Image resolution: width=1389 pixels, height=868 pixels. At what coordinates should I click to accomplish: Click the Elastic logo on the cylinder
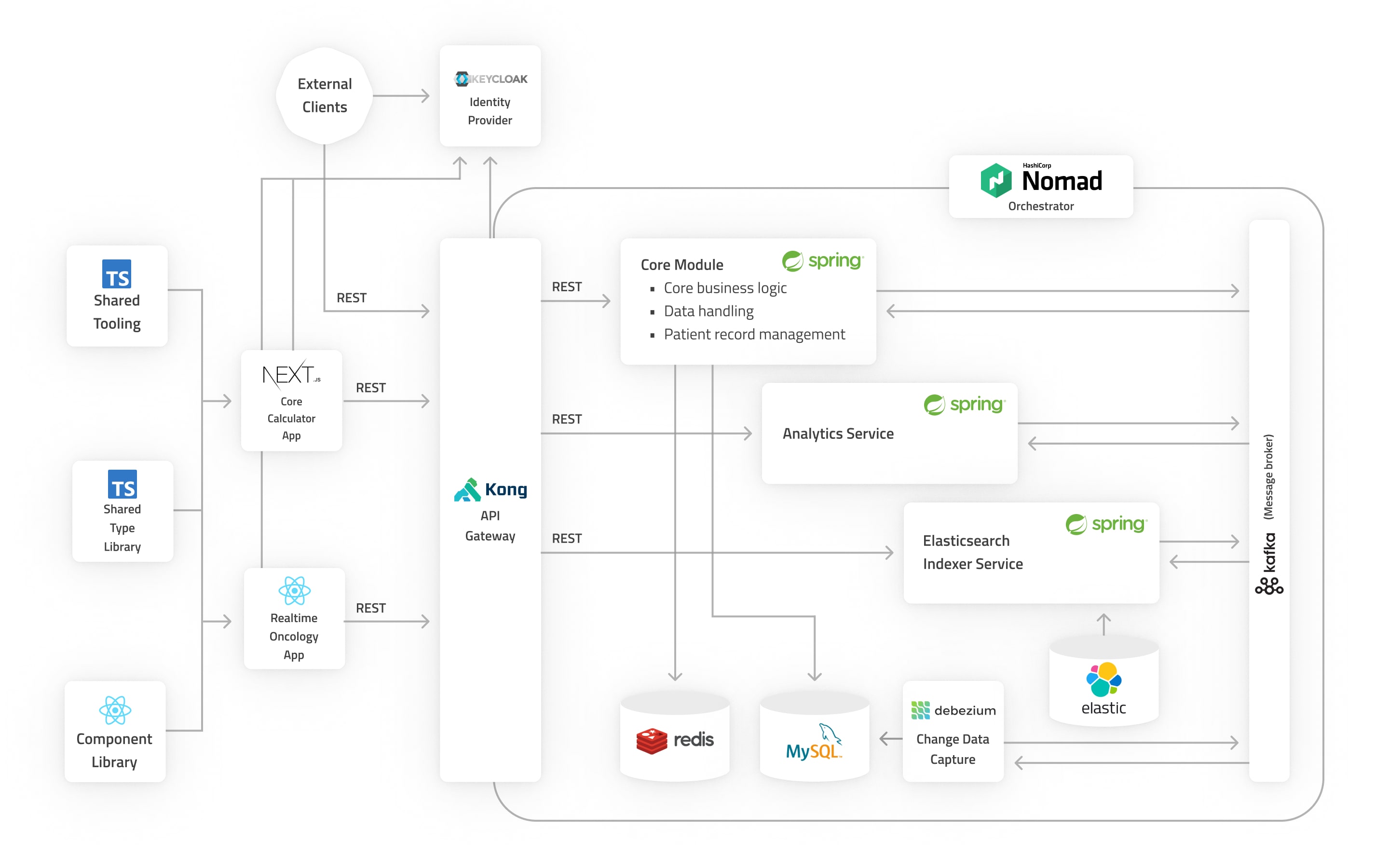pyautogui.click(x=1104, y=688)
